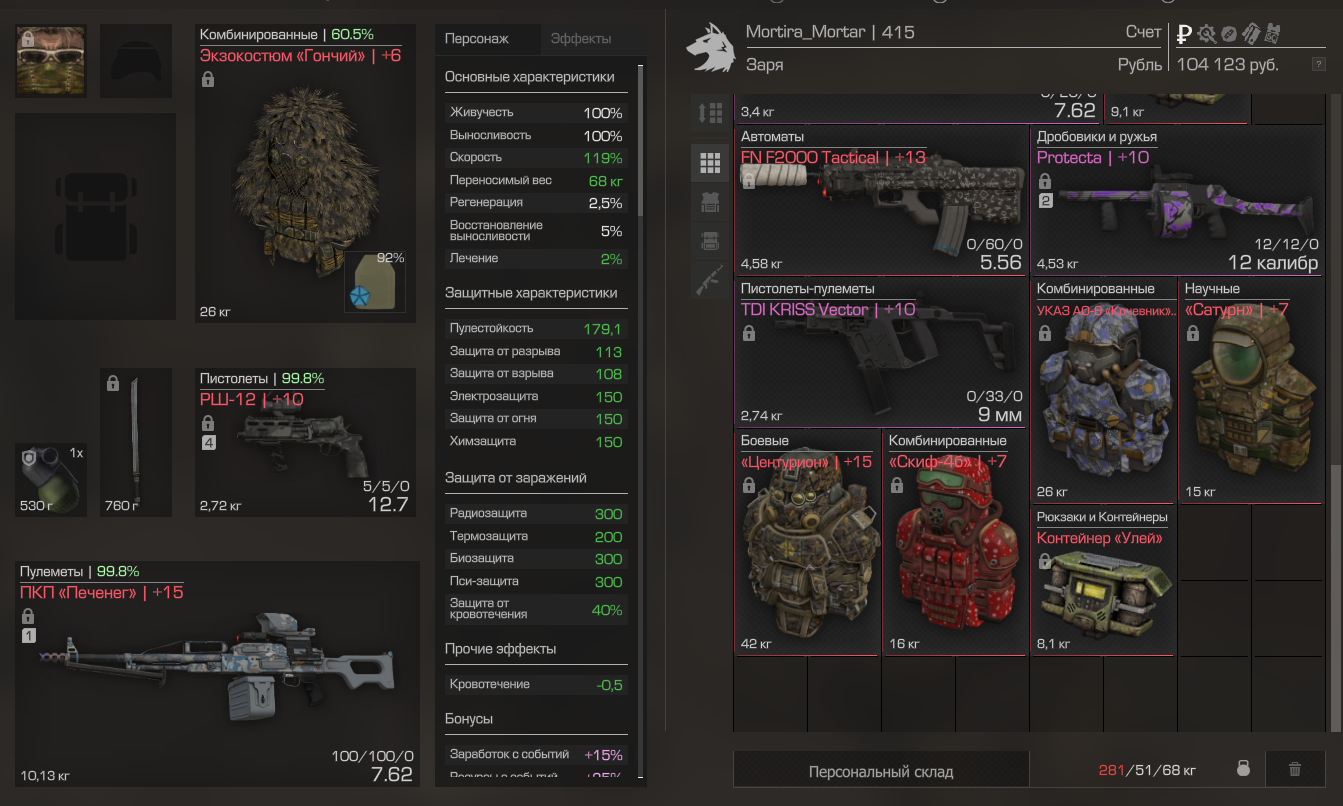Click the stats panel scrollbar

click(x=641, y=140)
